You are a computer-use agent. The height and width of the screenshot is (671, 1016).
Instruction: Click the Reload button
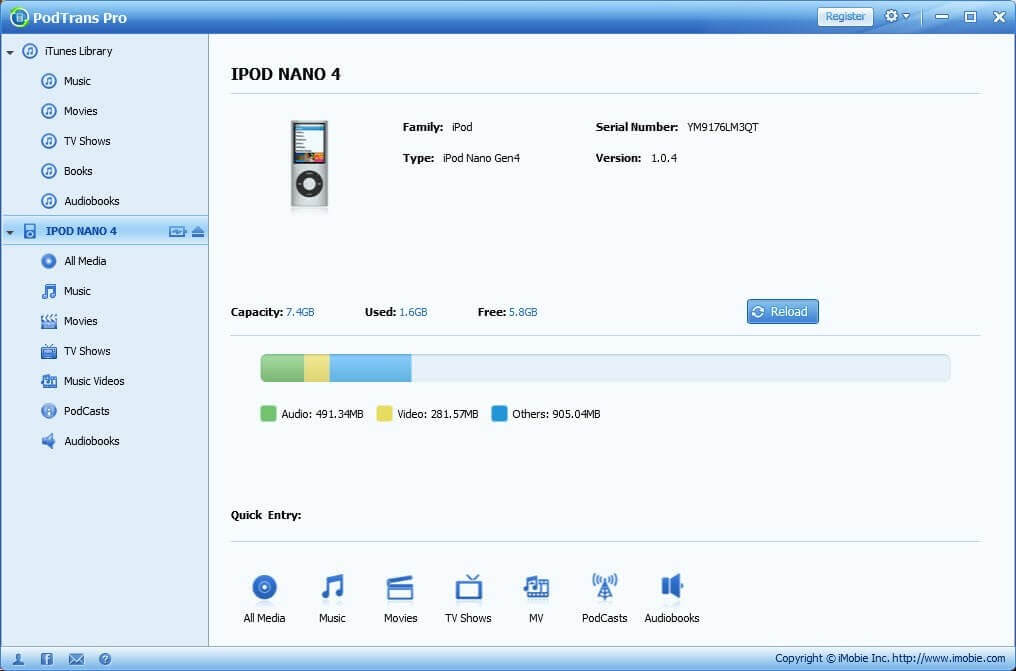(x=782, y=312)
